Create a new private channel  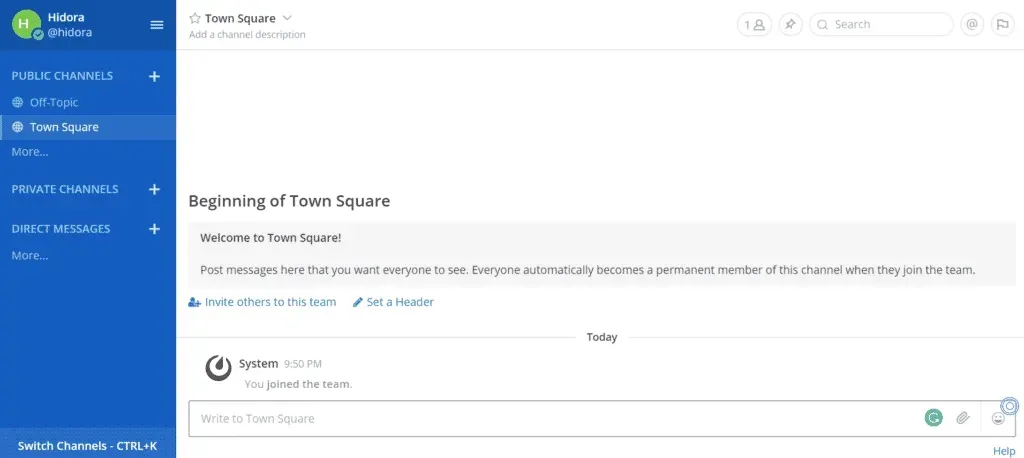tap(154, 189)
